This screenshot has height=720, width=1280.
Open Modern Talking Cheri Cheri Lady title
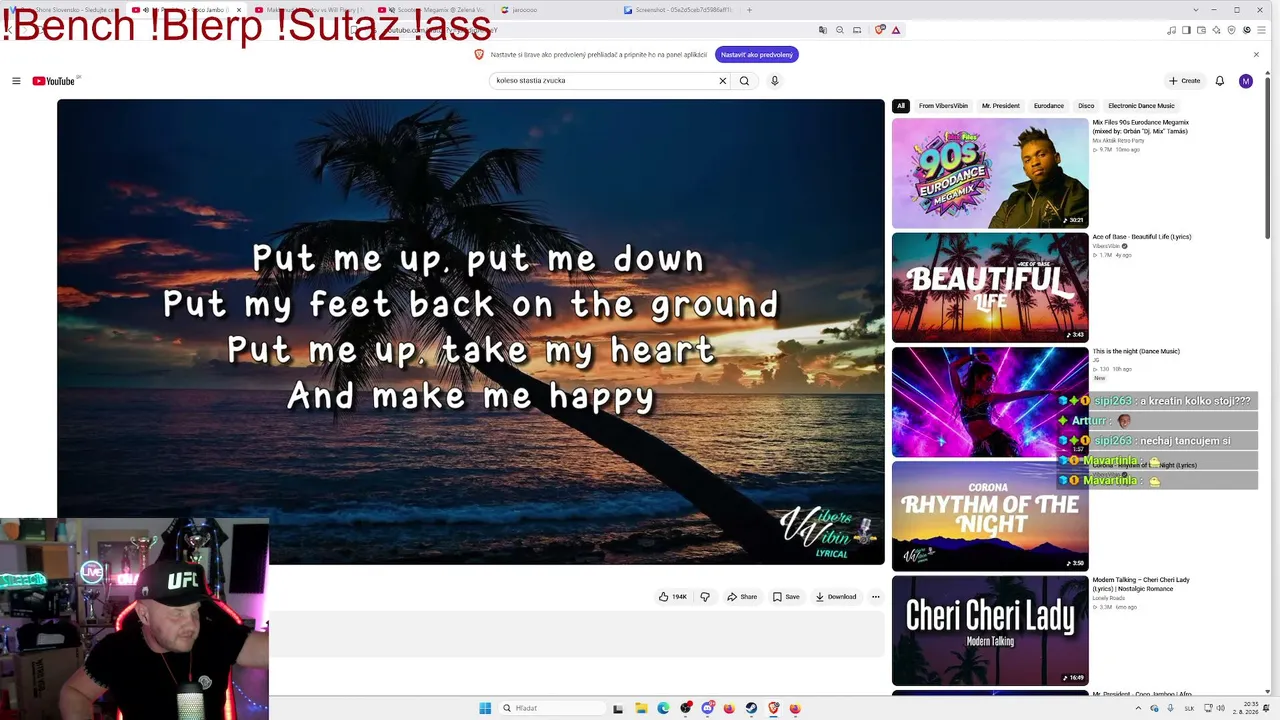[x=1141, y=584]
